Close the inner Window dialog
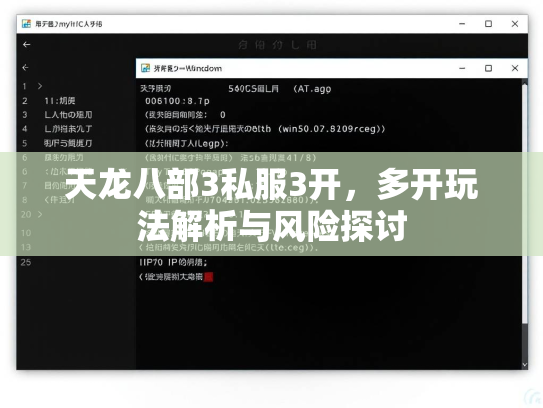This screenshot has height=408, width=543. click(x=515, y=68)
